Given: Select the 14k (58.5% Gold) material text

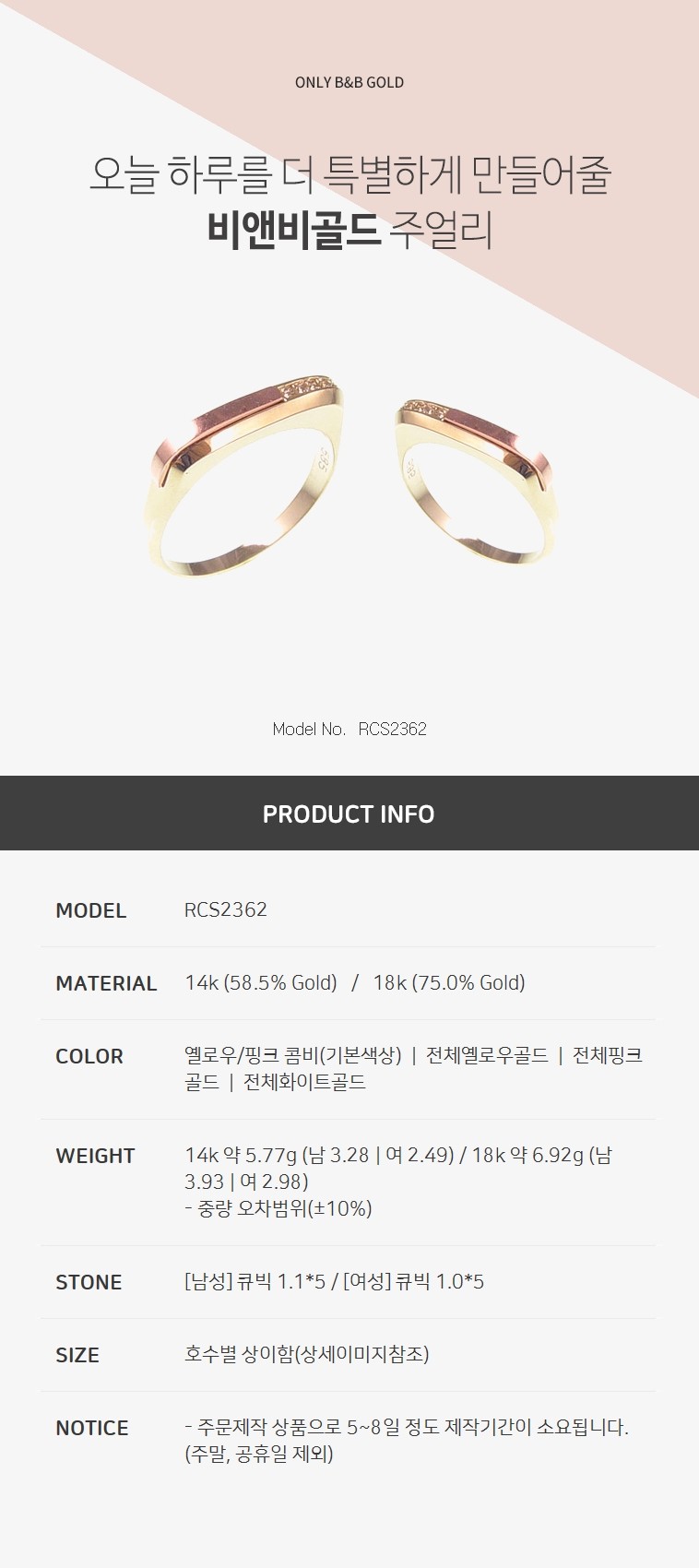Looking at the screenshot, I should click(x=261, y=983).
